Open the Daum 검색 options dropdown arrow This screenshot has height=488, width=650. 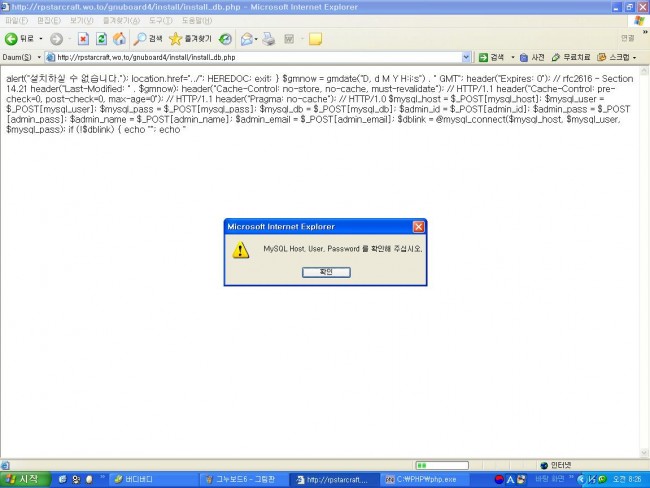(x=513, y=57)
